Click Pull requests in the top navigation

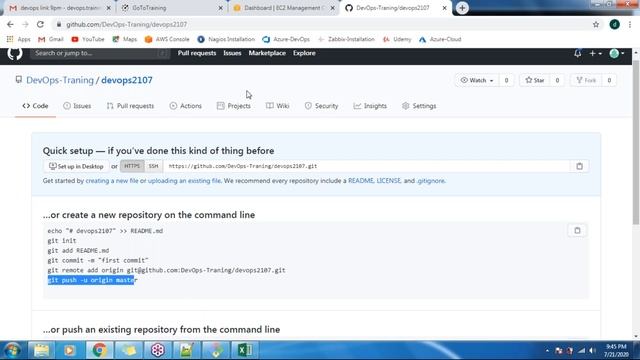[x=197, y=53]
